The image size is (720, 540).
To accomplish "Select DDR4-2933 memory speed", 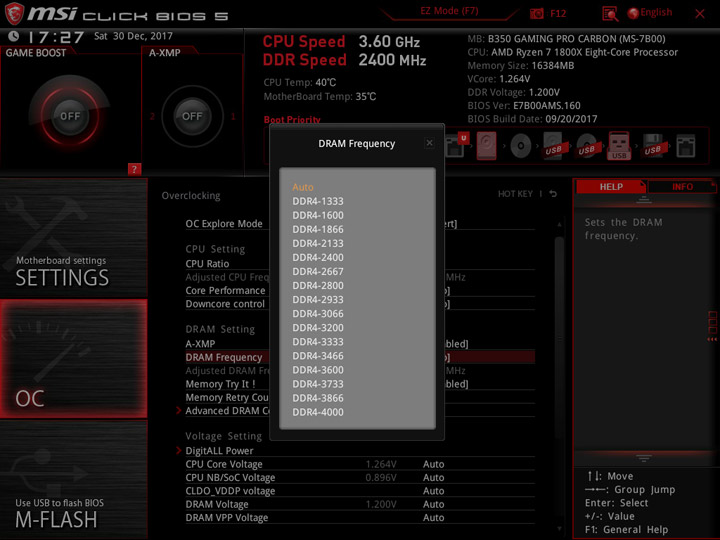I will click(x=318, y=299).
